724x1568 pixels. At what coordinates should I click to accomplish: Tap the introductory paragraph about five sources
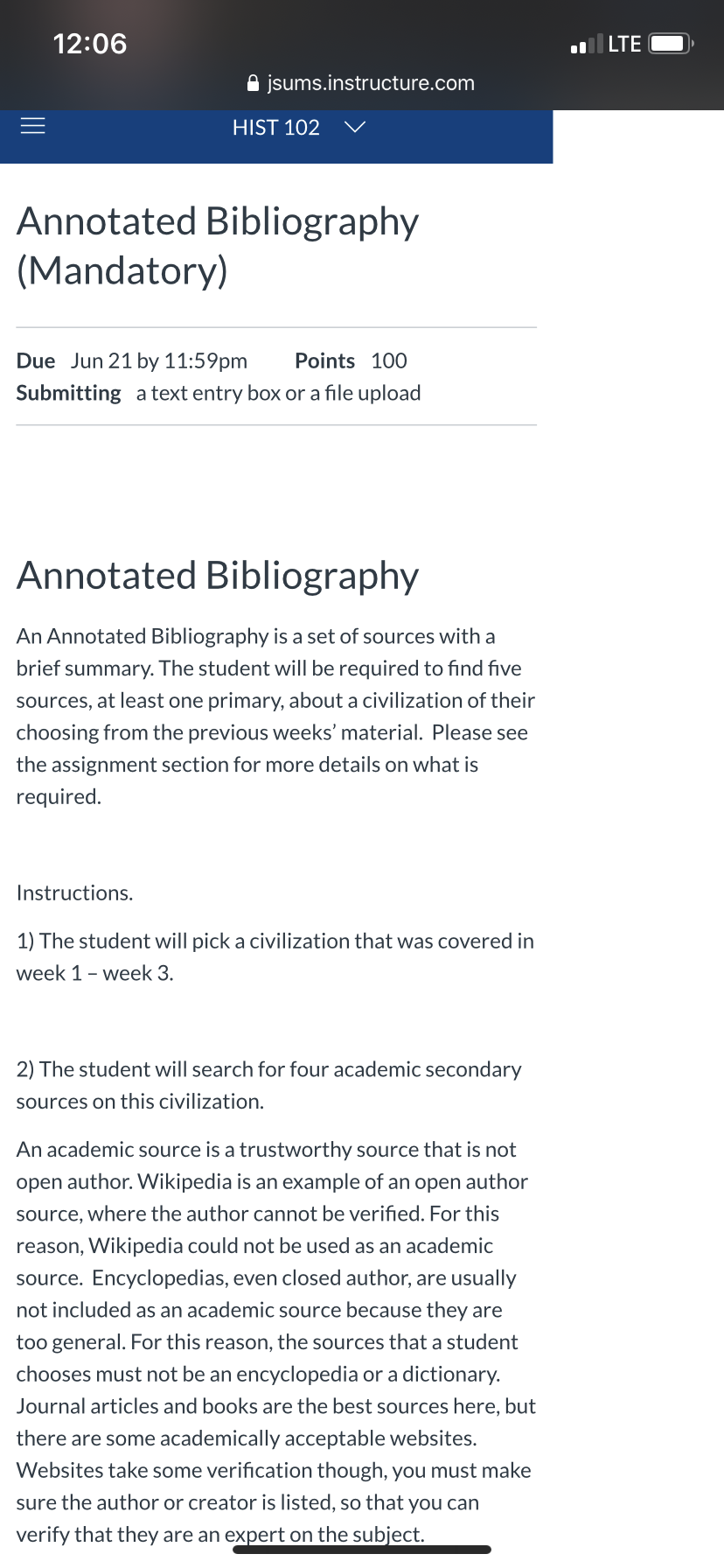pyautogui.click(x=275, y=716)
